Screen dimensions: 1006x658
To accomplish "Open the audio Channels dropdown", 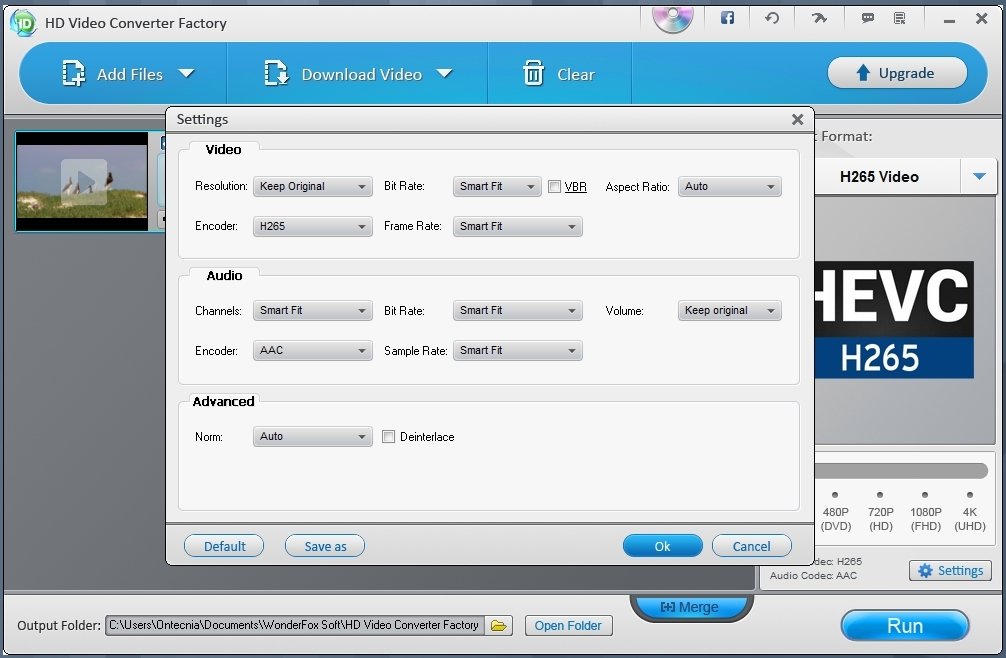I will [312, 310].
